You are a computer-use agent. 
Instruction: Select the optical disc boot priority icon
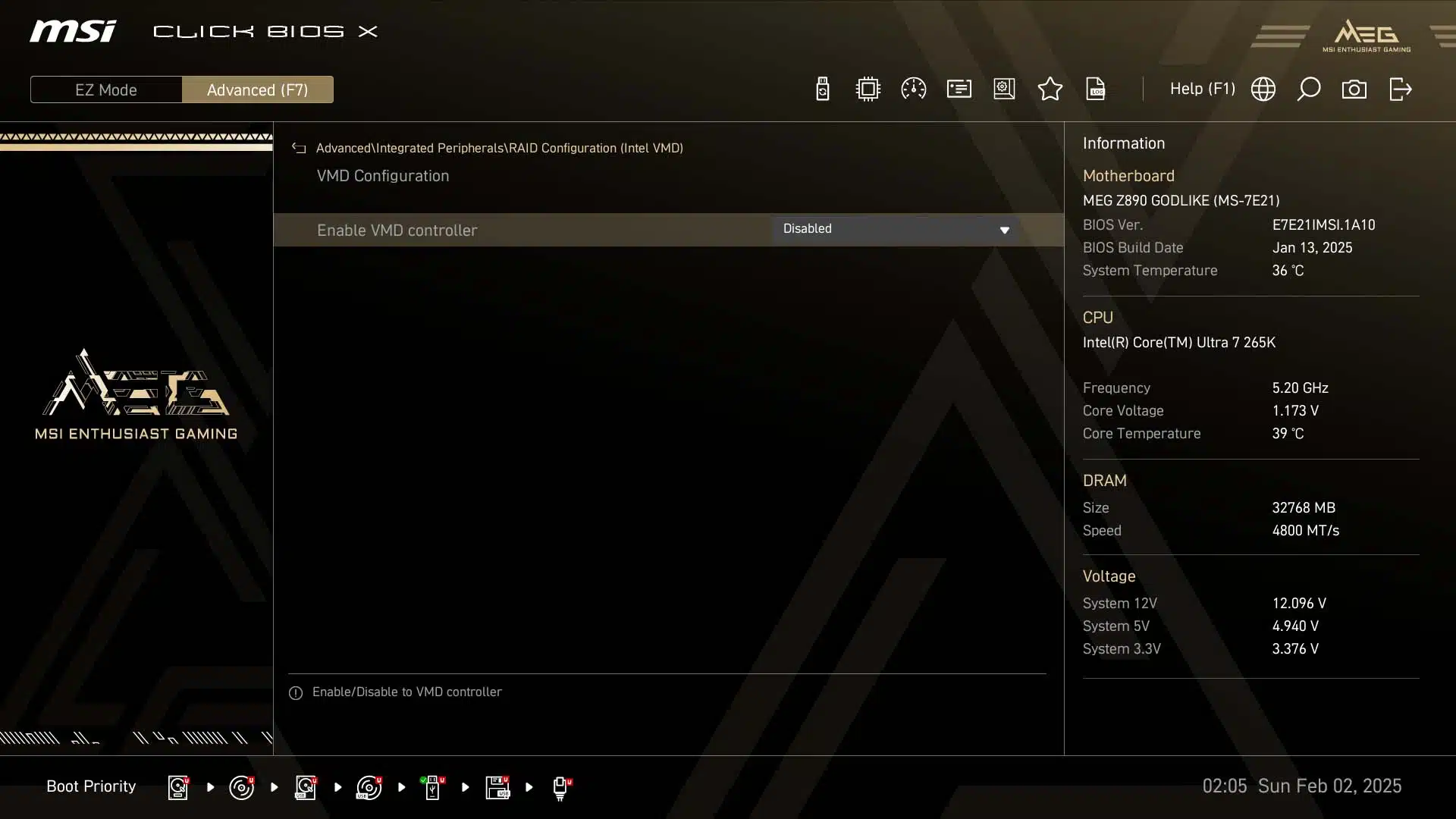point(242,787)
